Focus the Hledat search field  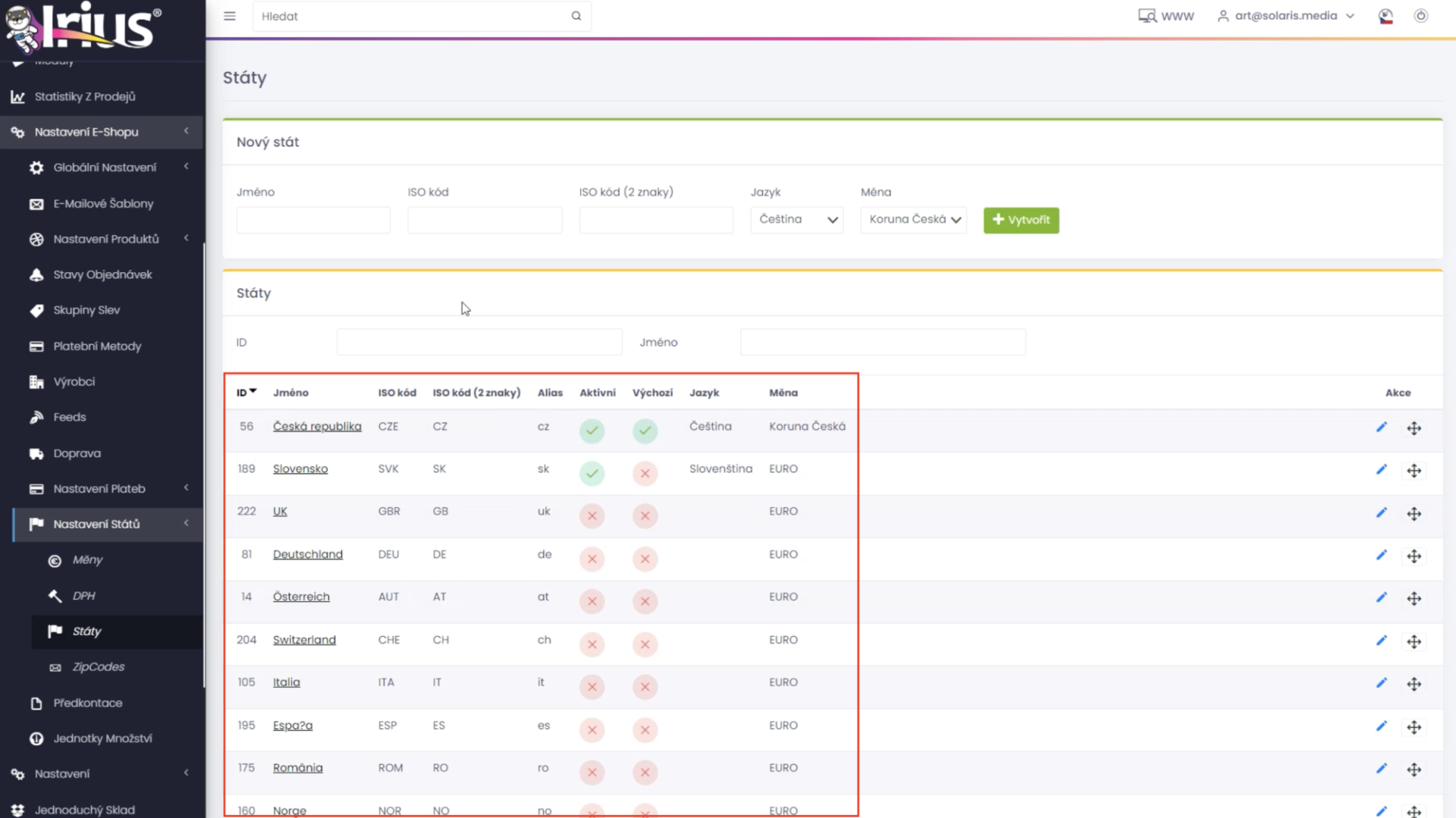click(x=422, y=16)
